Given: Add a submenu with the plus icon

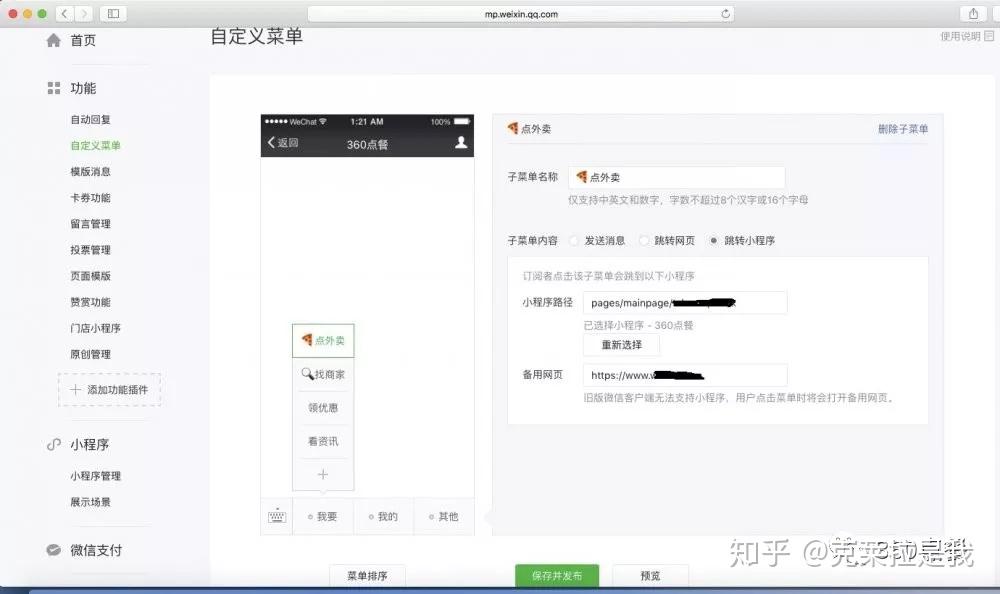Looking at the screenshot, I should click(323, 474).
